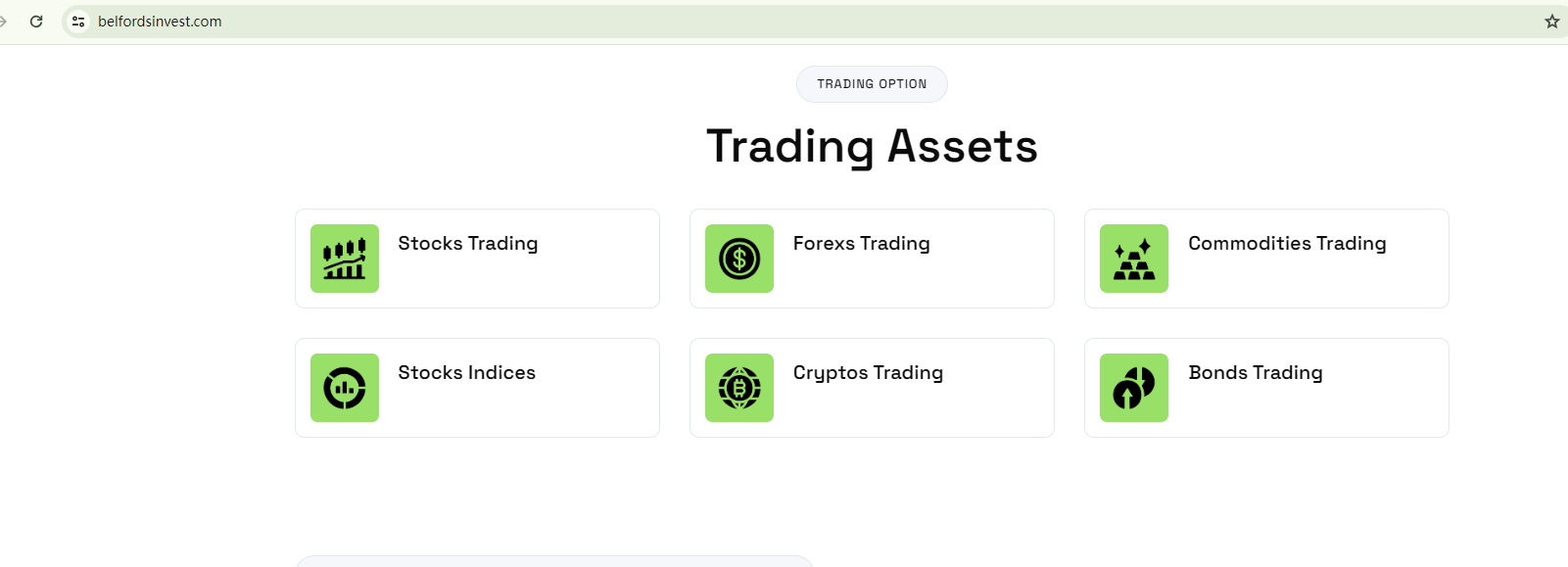Go forward with the browser arrow

coord(3,22)
